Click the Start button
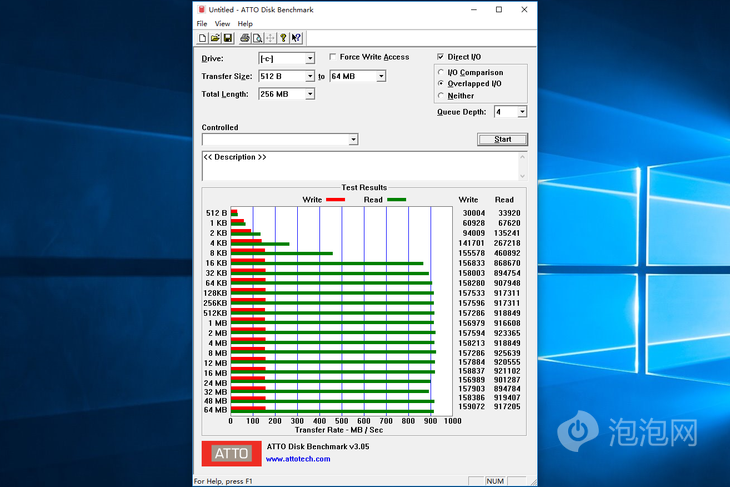 [502, 139]
